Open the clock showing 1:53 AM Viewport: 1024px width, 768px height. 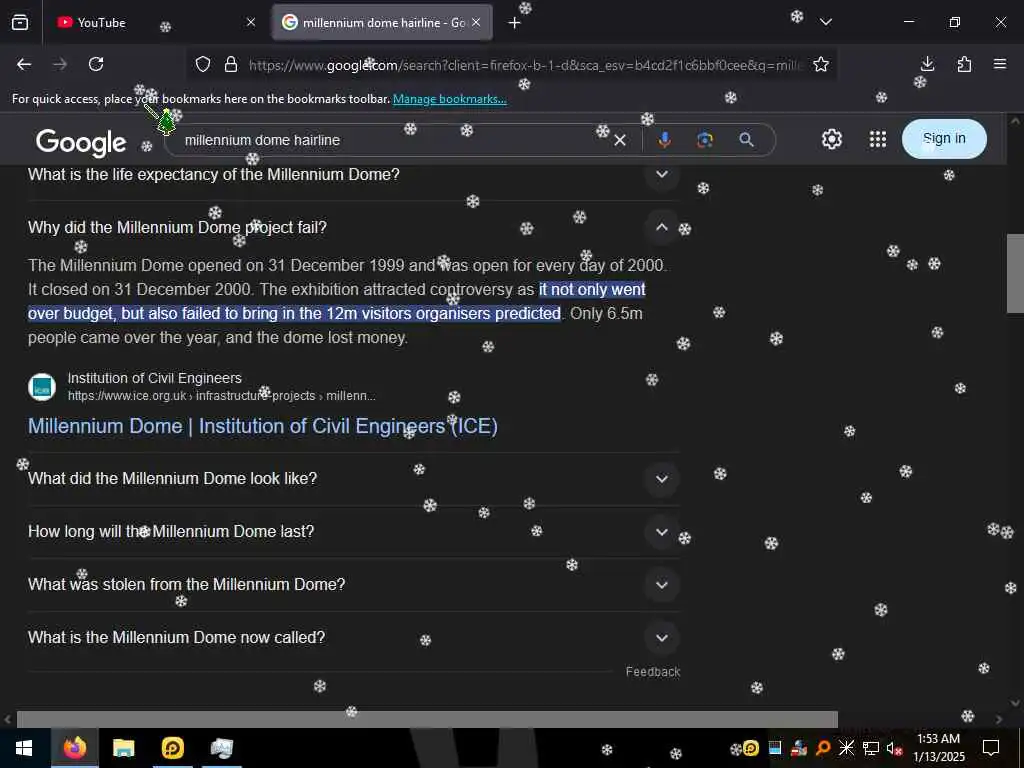coord(938,748)
